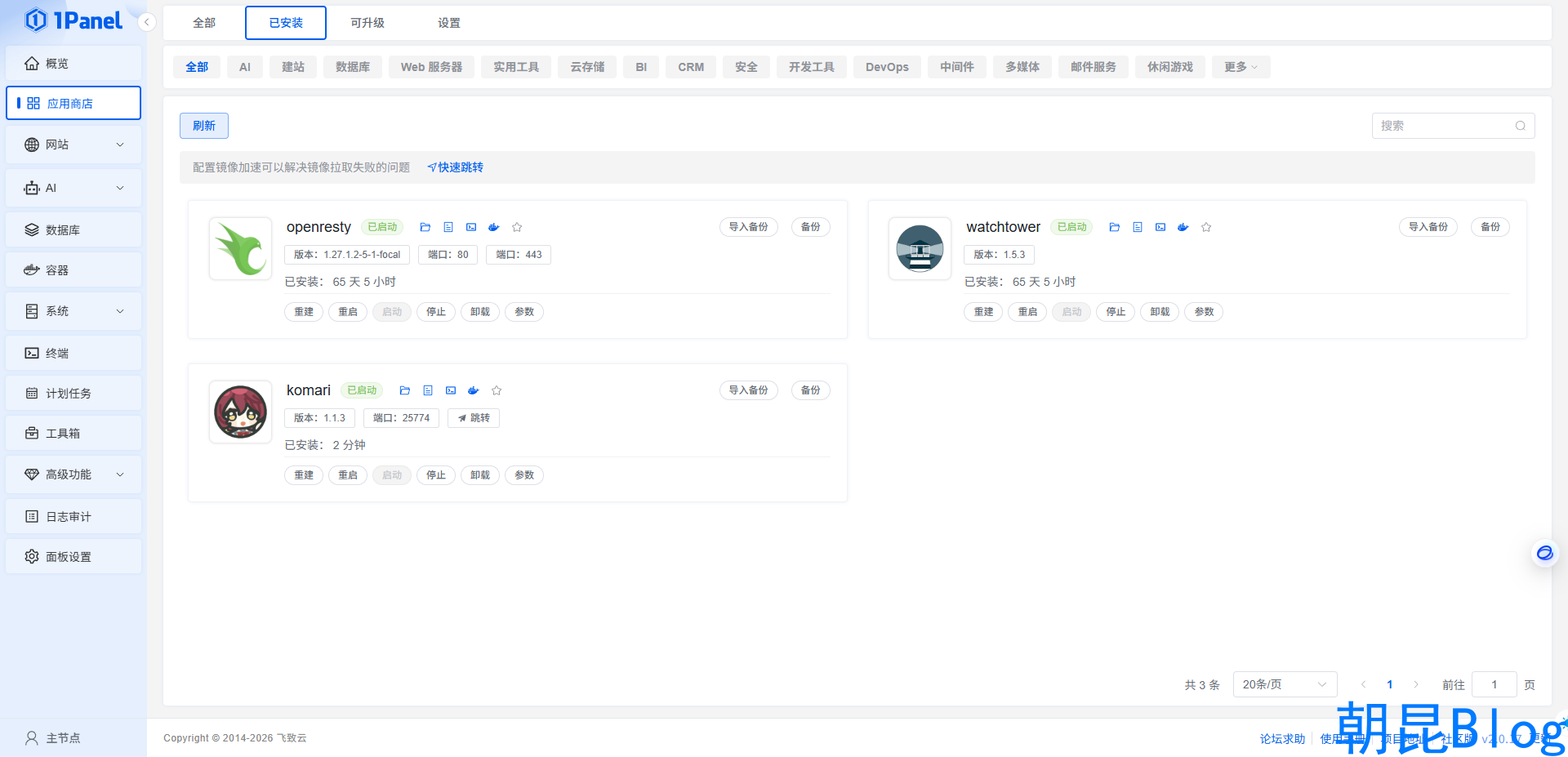Open openresty's terminal icon
Screen dimensions: 1568x757
click(471, 227)
